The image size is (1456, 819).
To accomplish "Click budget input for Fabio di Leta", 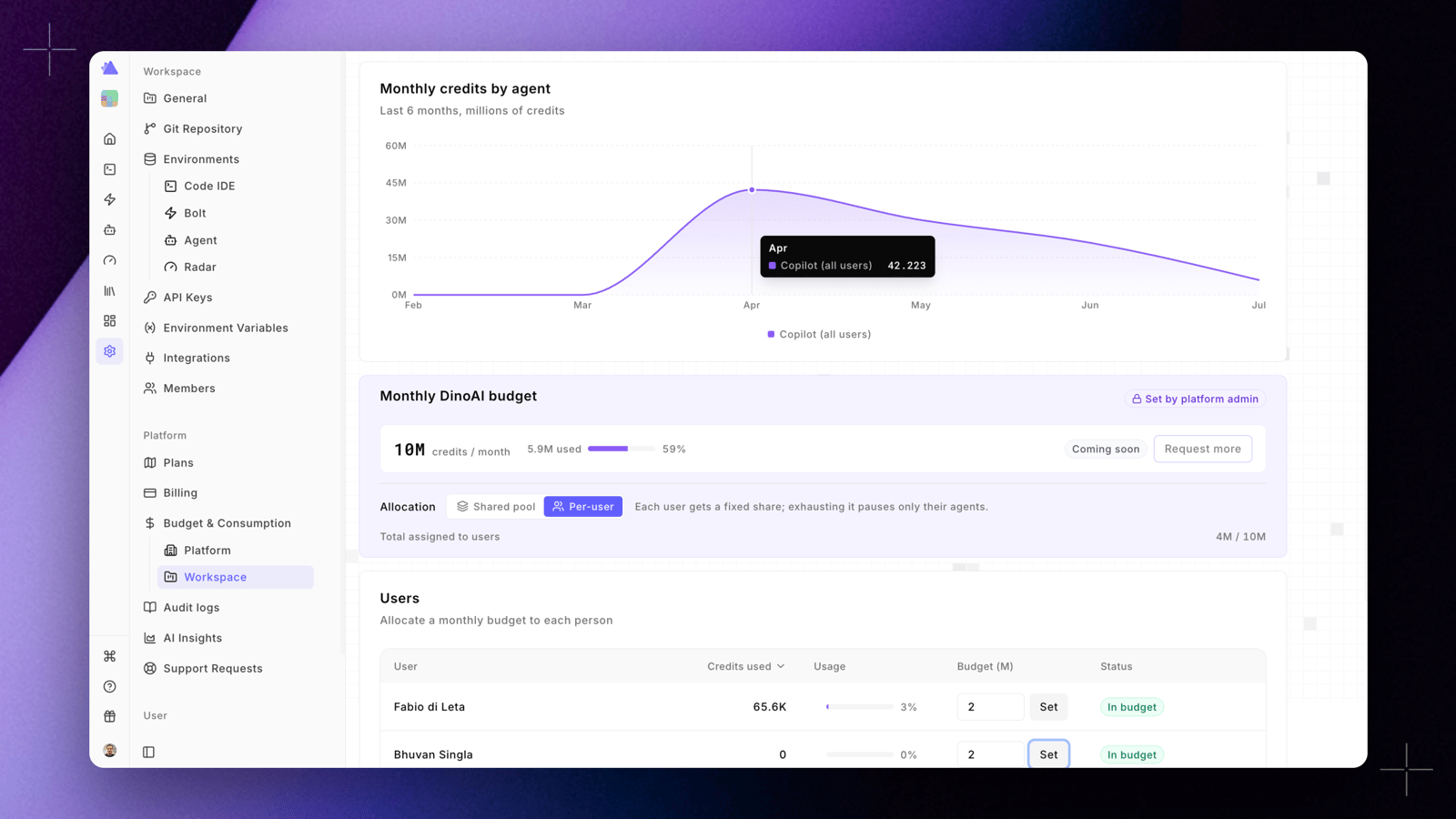I will pyautogui.click(x=990, y=707).
